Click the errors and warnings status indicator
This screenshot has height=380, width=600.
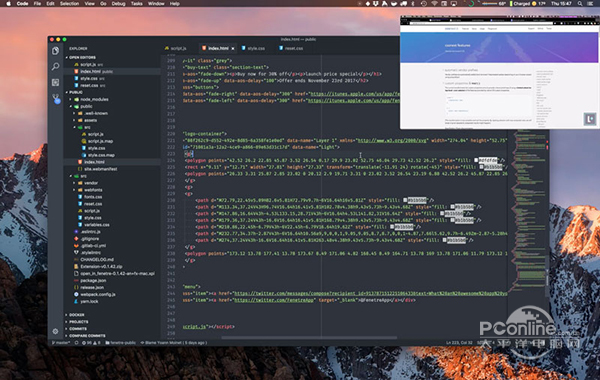click(x=91, y=343)
